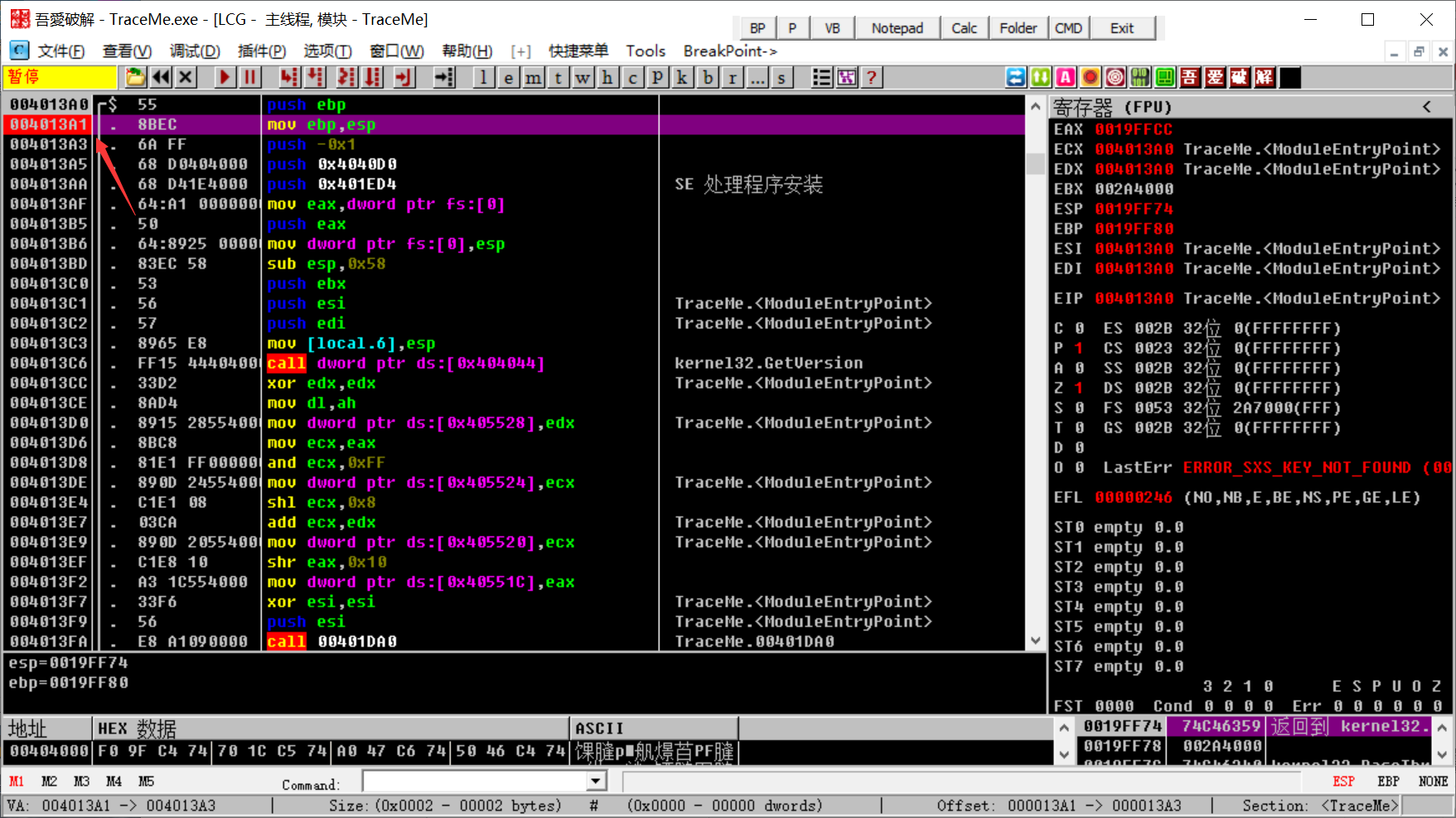Select memory tab M3
This screenshot has width=1456, height=818.
(81, 782)
